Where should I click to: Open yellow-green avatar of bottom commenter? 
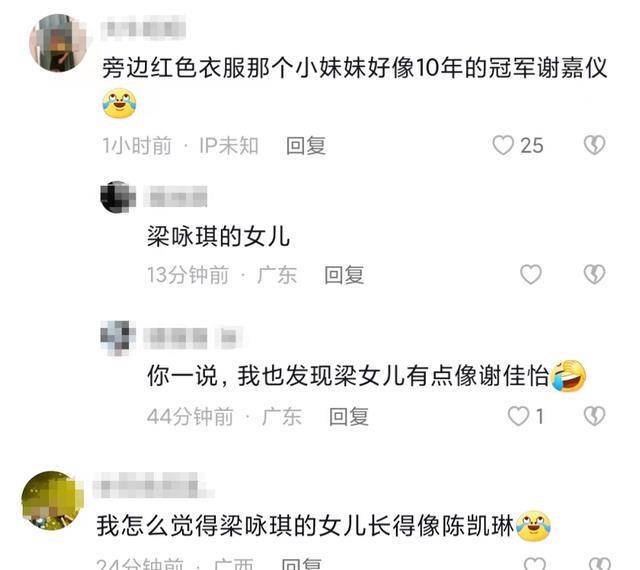point(53,501)
